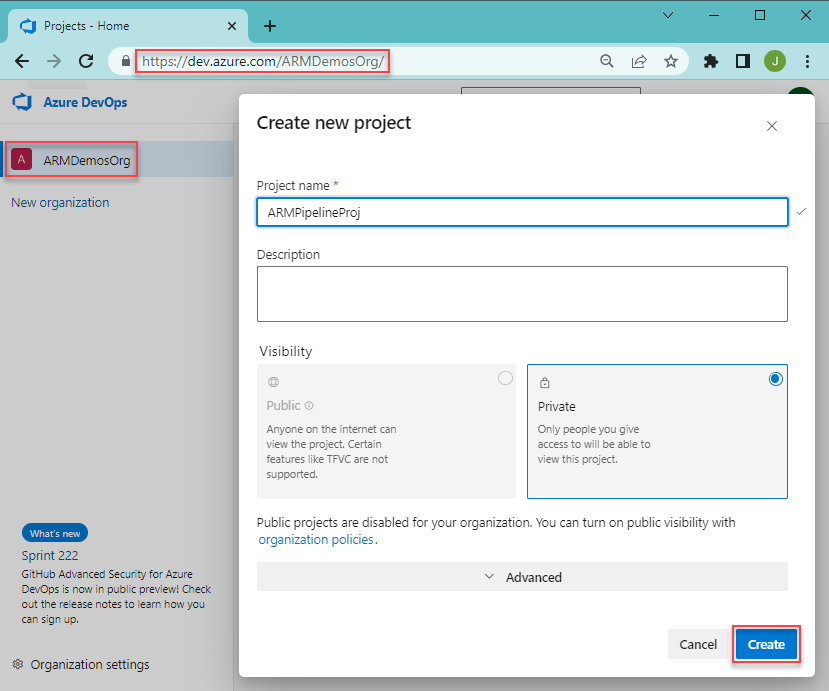Click the padlock icon in address bar
Image resolution: width=829 pixels, height=691 pixels.
pyautogui.click(x=125, y=61)
